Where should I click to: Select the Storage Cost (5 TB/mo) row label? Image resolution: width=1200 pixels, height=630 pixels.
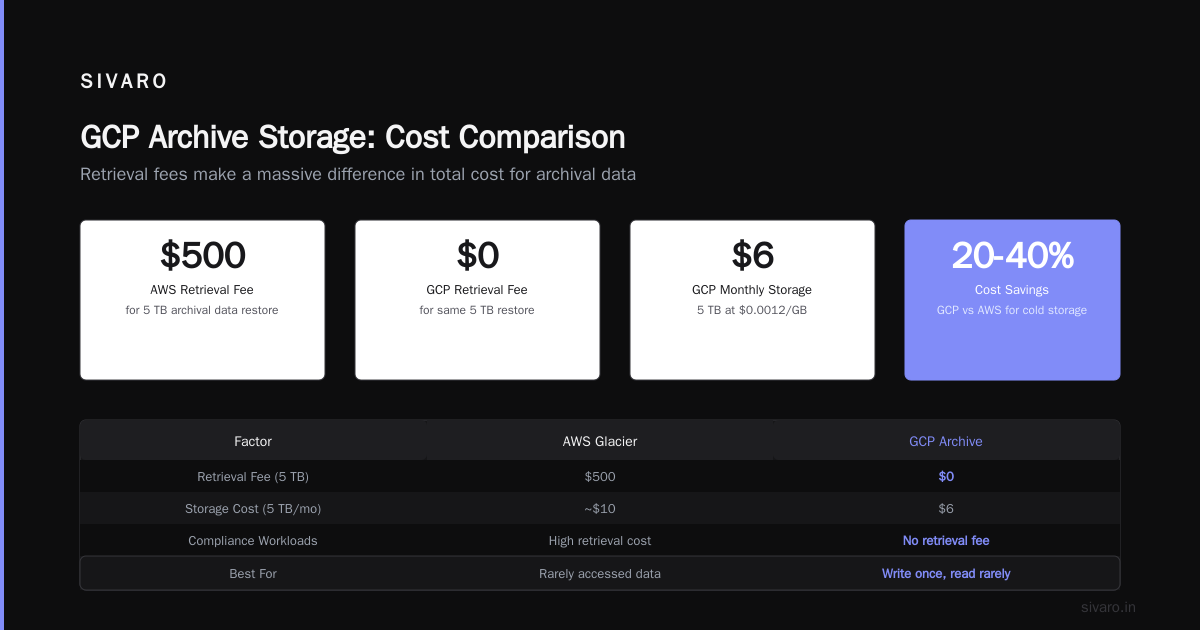[x=253, y=508]
